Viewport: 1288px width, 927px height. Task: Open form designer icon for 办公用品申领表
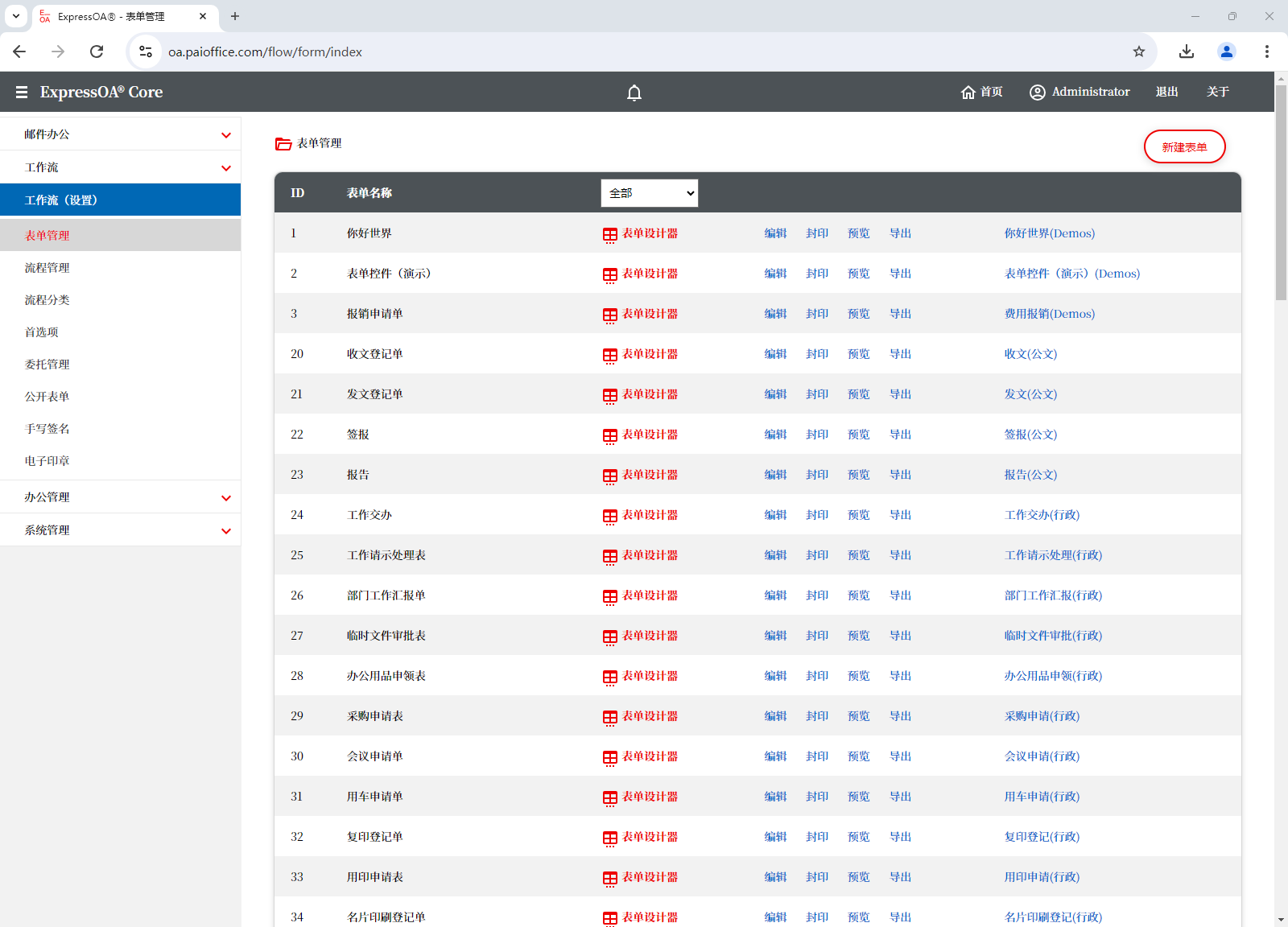point(610,678)
